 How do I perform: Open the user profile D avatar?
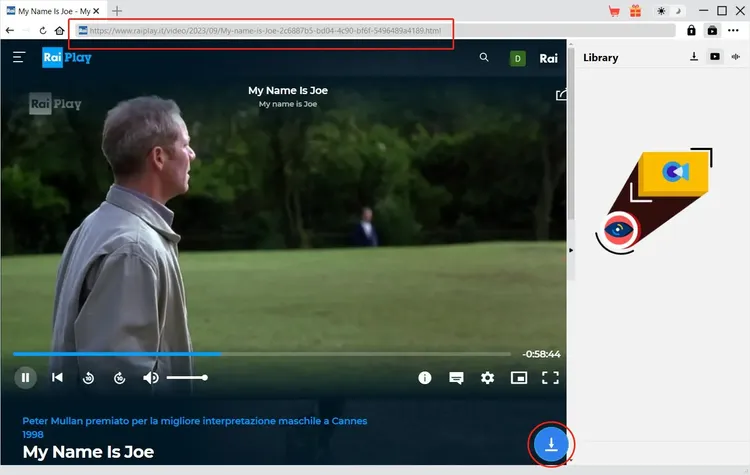pos(517,58)
